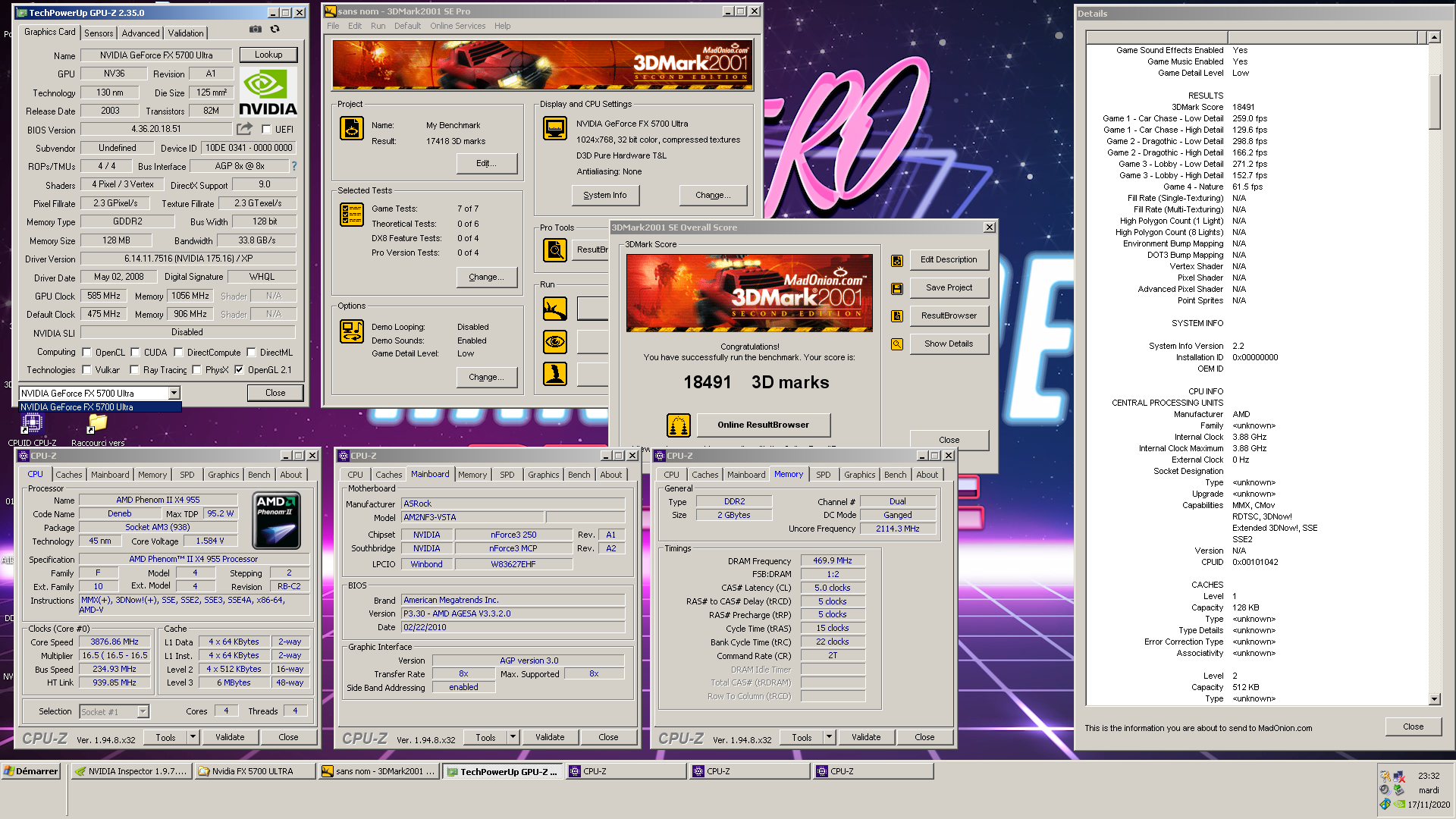Click the eye demo icon in 3DMark
Screen dimensions: 1456x819
(555, 342)
